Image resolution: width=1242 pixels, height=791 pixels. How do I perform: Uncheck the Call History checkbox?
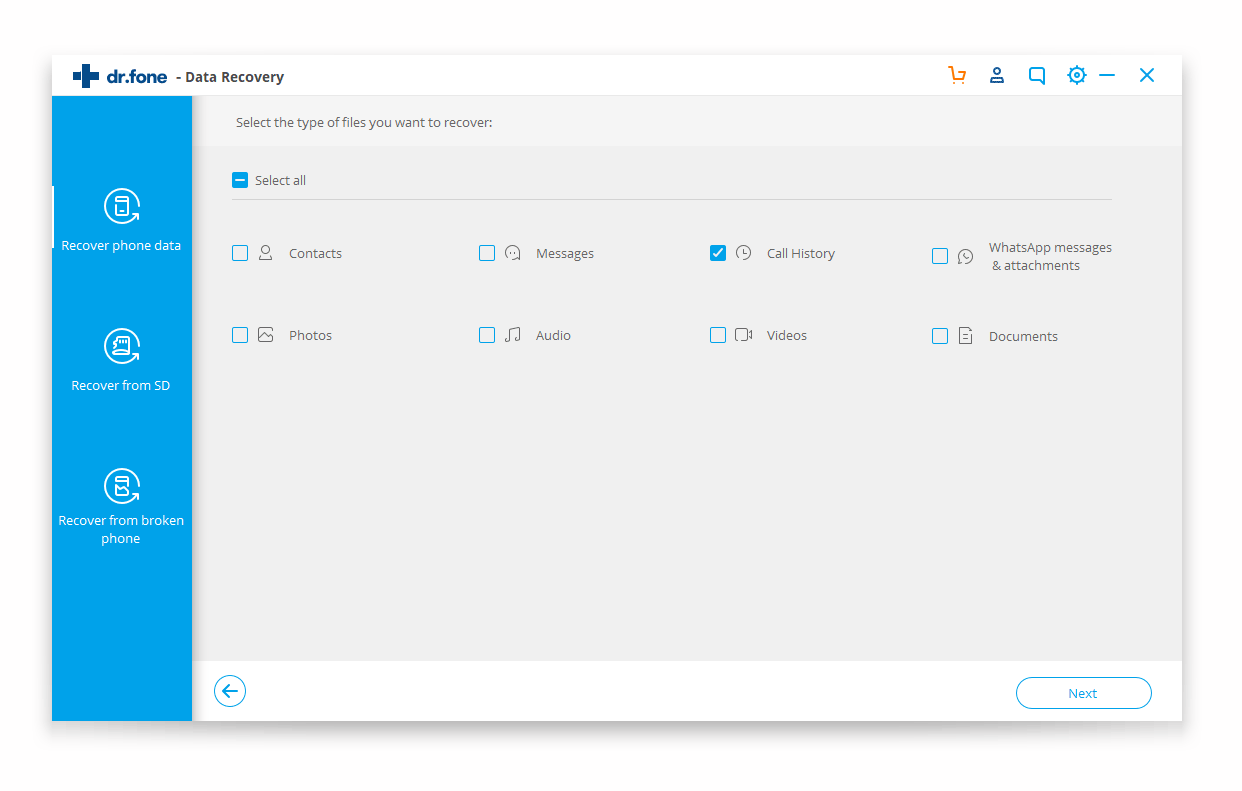click(x=718, y=253)
